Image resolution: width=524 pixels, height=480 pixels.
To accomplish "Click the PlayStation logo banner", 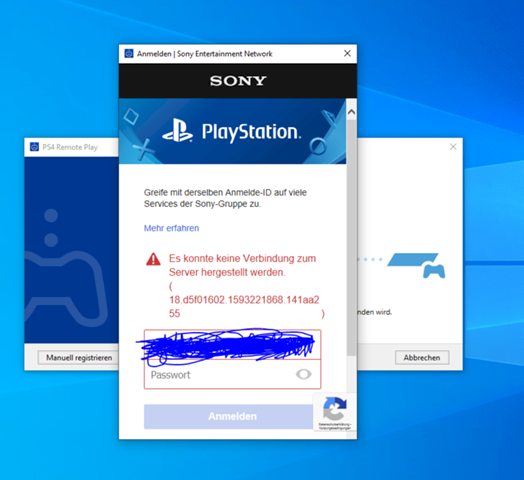I will point(232,131).
